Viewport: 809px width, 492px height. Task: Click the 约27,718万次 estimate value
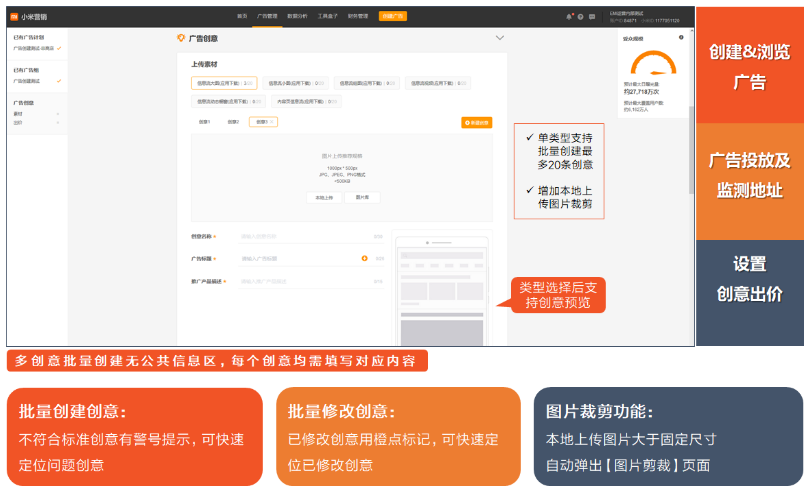tap(641, 92)
